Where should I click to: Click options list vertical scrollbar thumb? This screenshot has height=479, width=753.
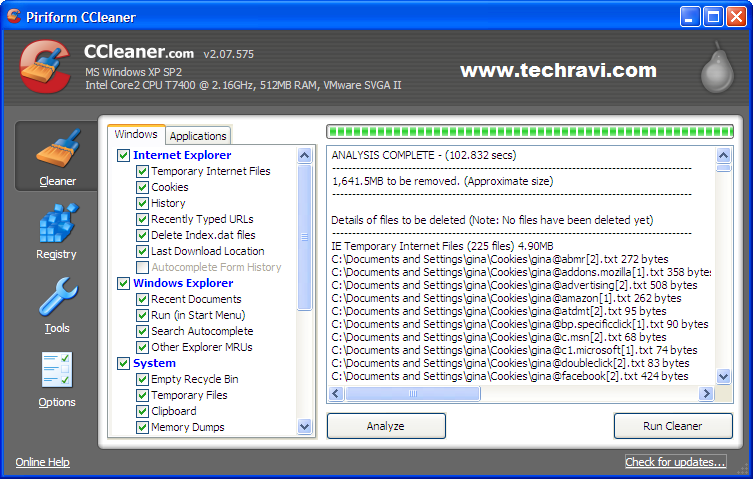(x=304, y=237)
